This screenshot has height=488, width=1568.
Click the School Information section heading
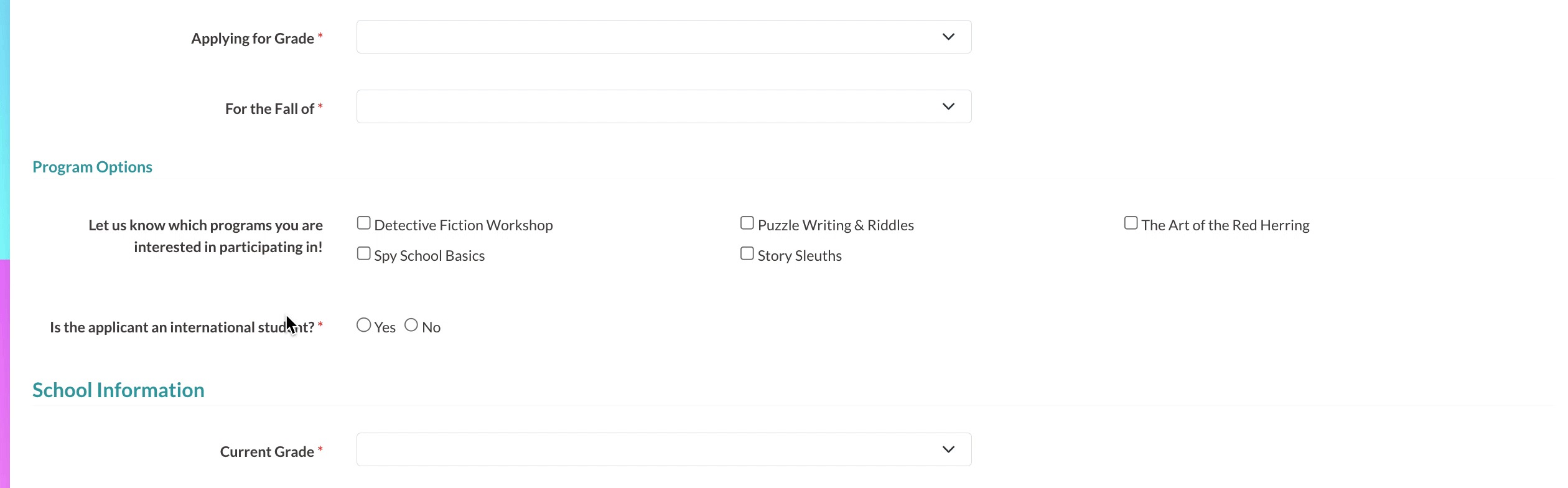[118, 390]
